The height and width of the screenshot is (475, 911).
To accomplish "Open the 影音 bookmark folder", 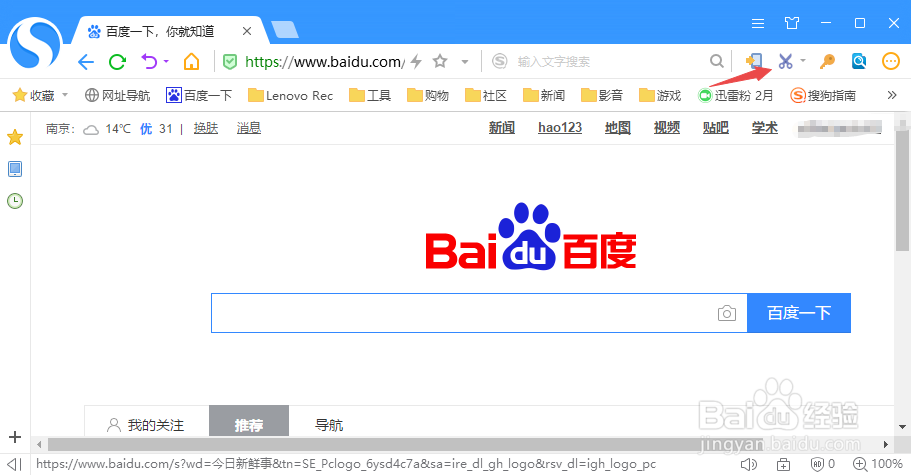I will coord(602,95).
